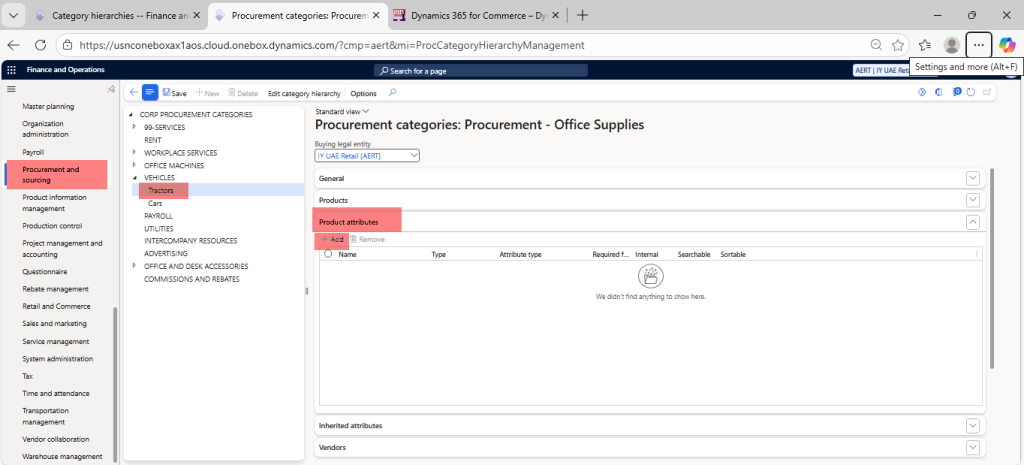The image size is (1024, 465).
Task: Click Edit category hierarchy button
Action: (x=304, y=93)
